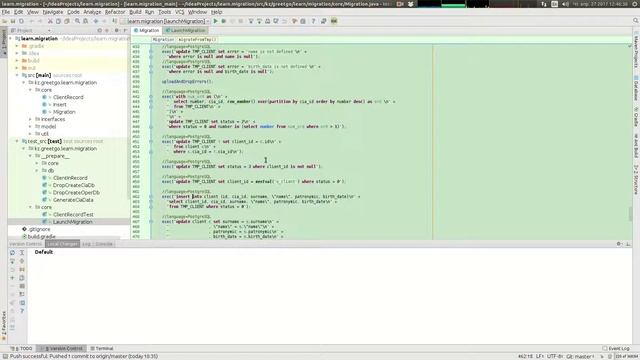Click the migrateFromTmp() breadcrumb item
This screenshot has width=640, height=360.
pyautogui.click(x=198, y=40)
